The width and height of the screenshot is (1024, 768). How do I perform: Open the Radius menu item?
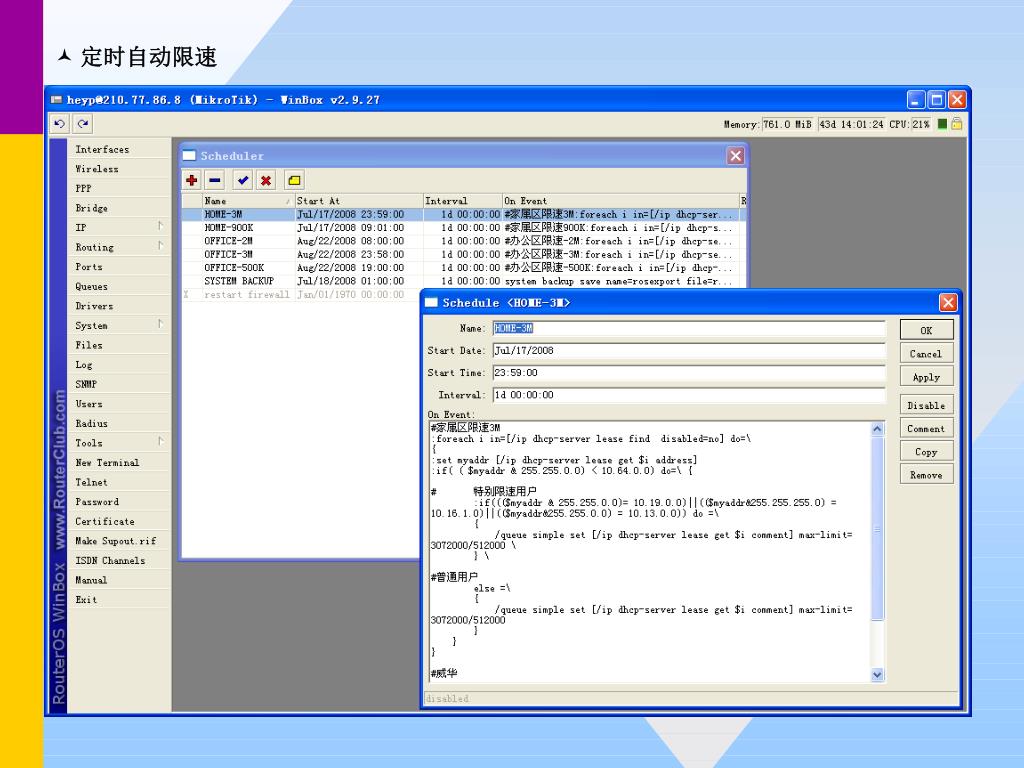coord(118,424)
